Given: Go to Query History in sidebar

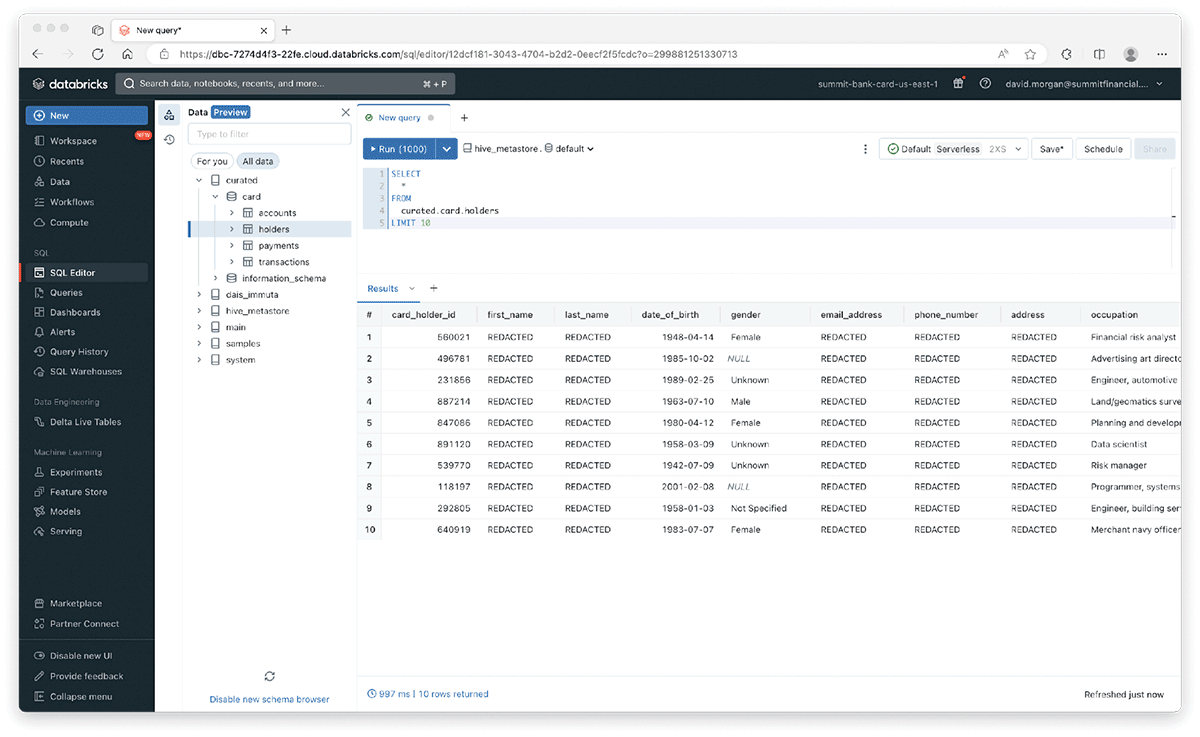Looking at the screenshot, I should pyautogui.click(x=79, y=352).
